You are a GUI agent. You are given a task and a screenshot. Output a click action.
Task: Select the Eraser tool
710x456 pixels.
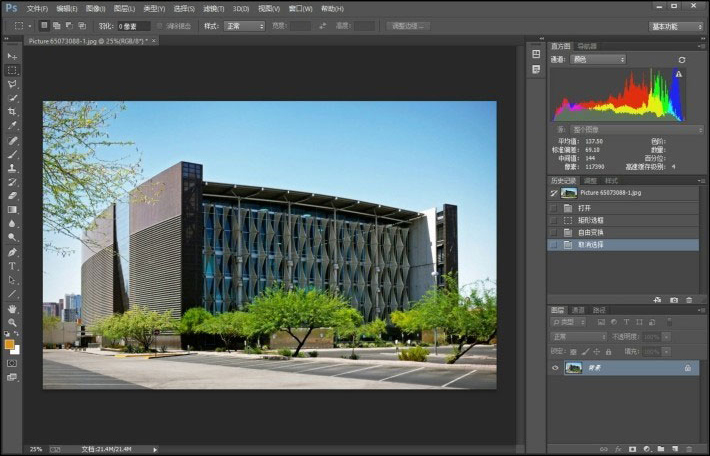coord(12,196)
